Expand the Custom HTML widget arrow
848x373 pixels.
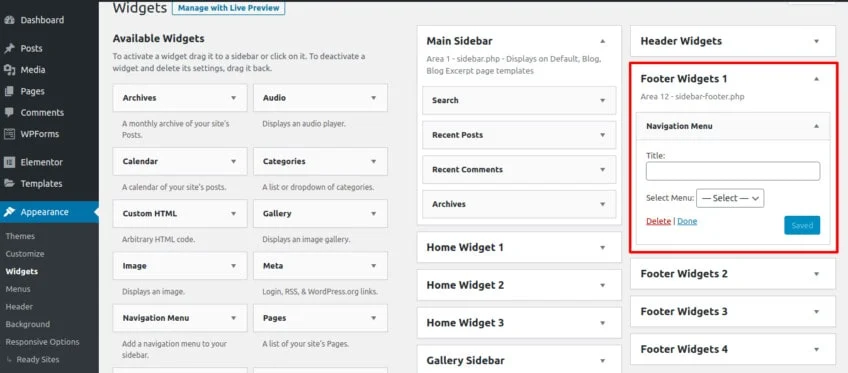pos(234,214)
